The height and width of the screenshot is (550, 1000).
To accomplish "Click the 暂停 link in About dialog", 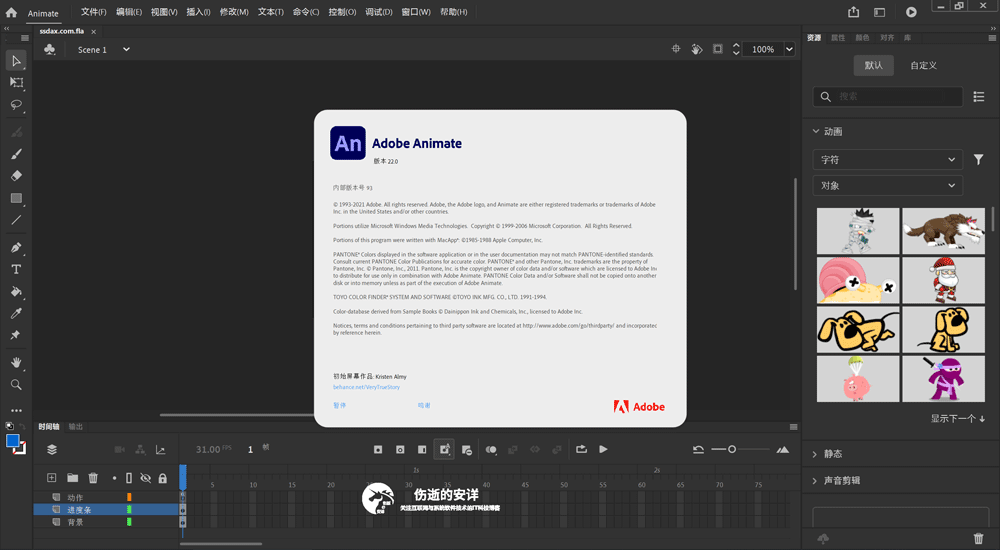I will click(339, 405).
